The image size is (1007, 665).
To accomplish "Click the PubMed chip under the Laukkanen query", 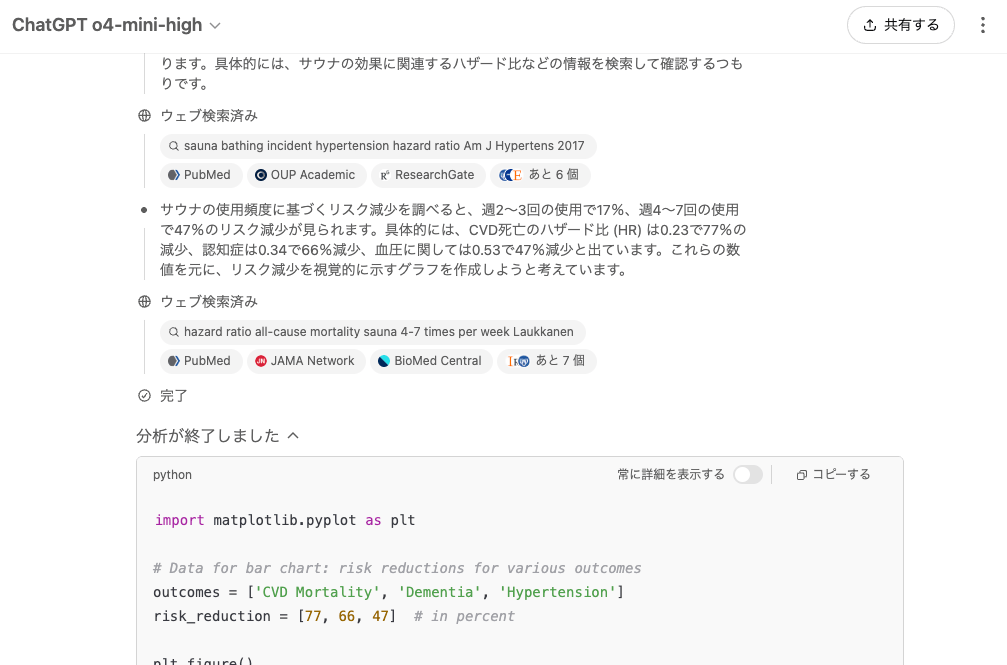I will [200, 361].
